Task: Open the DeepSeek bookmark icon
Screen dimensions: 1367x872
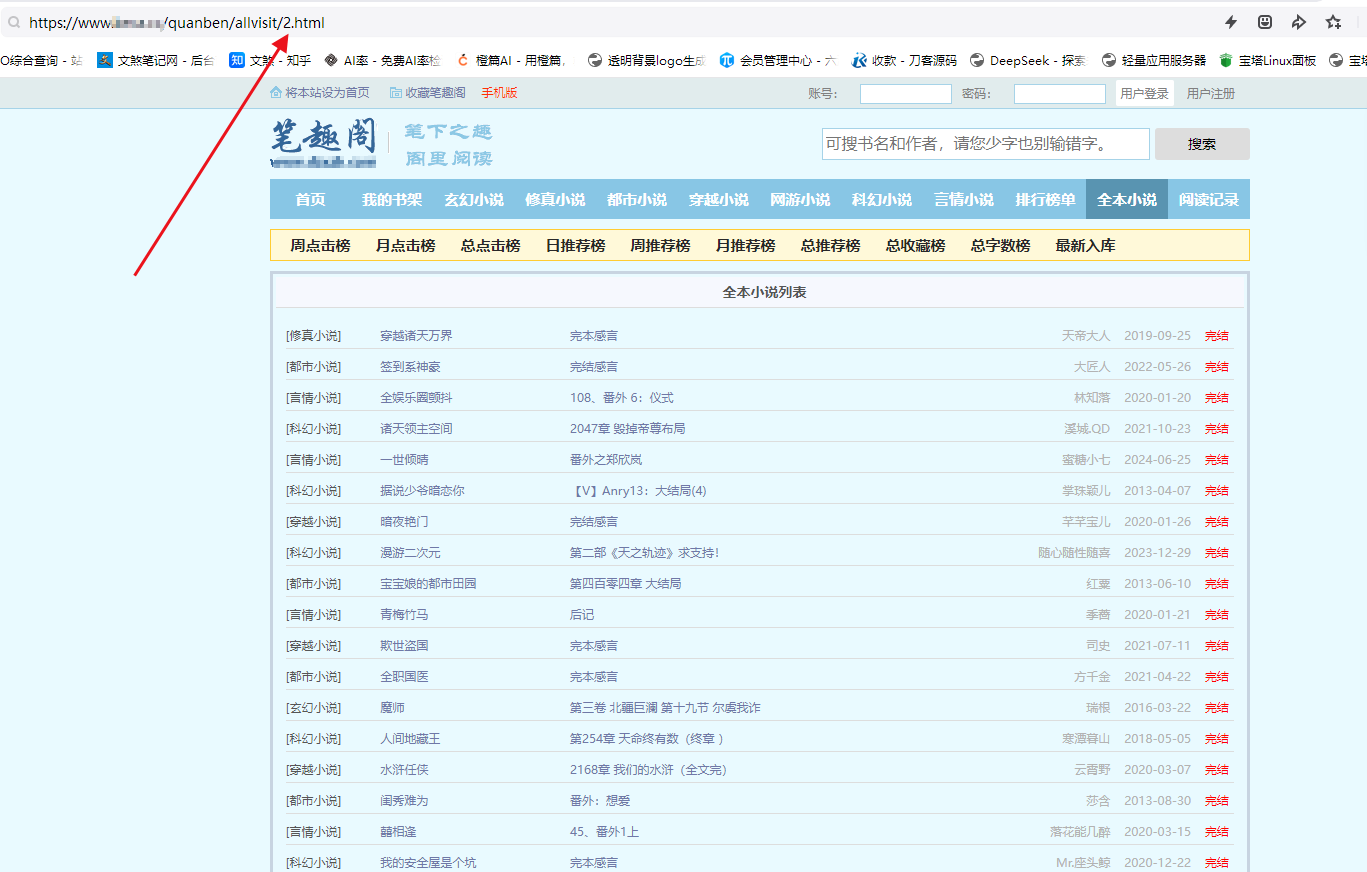Action: [x=977, y=60]
